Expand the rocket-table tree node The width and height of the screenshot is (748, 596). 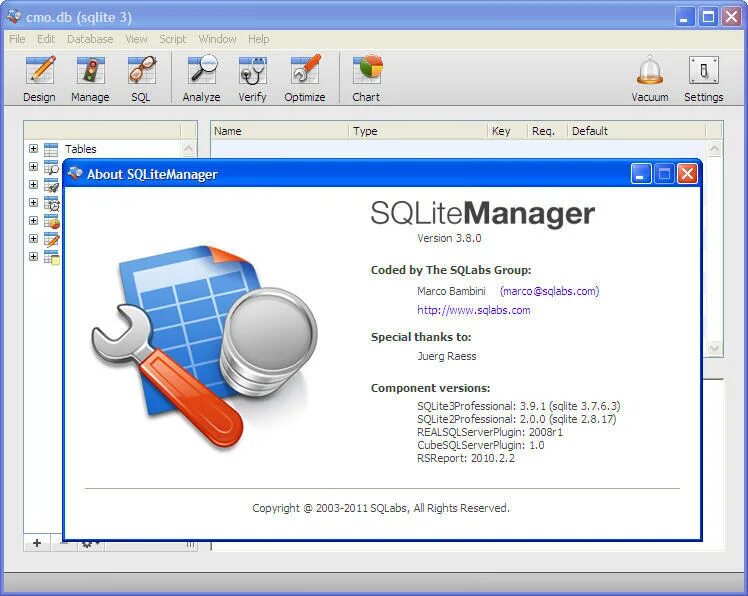pyautogui.click(x=33, y=185)
